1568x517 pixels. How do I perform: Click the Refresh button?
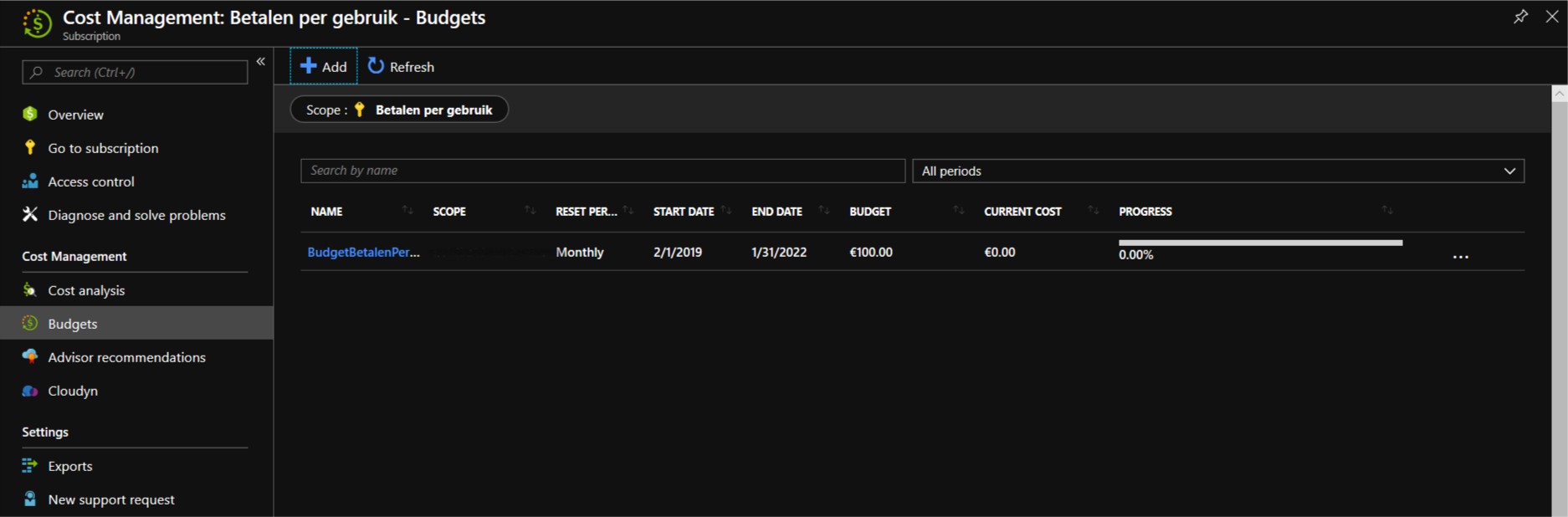pyautogui.click(x=402, y=67)
